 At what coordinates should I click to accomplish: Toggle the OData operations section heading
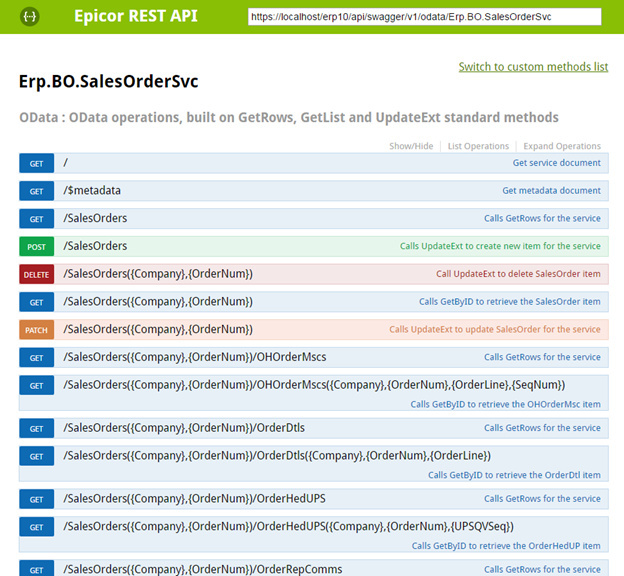coord(289,117)
